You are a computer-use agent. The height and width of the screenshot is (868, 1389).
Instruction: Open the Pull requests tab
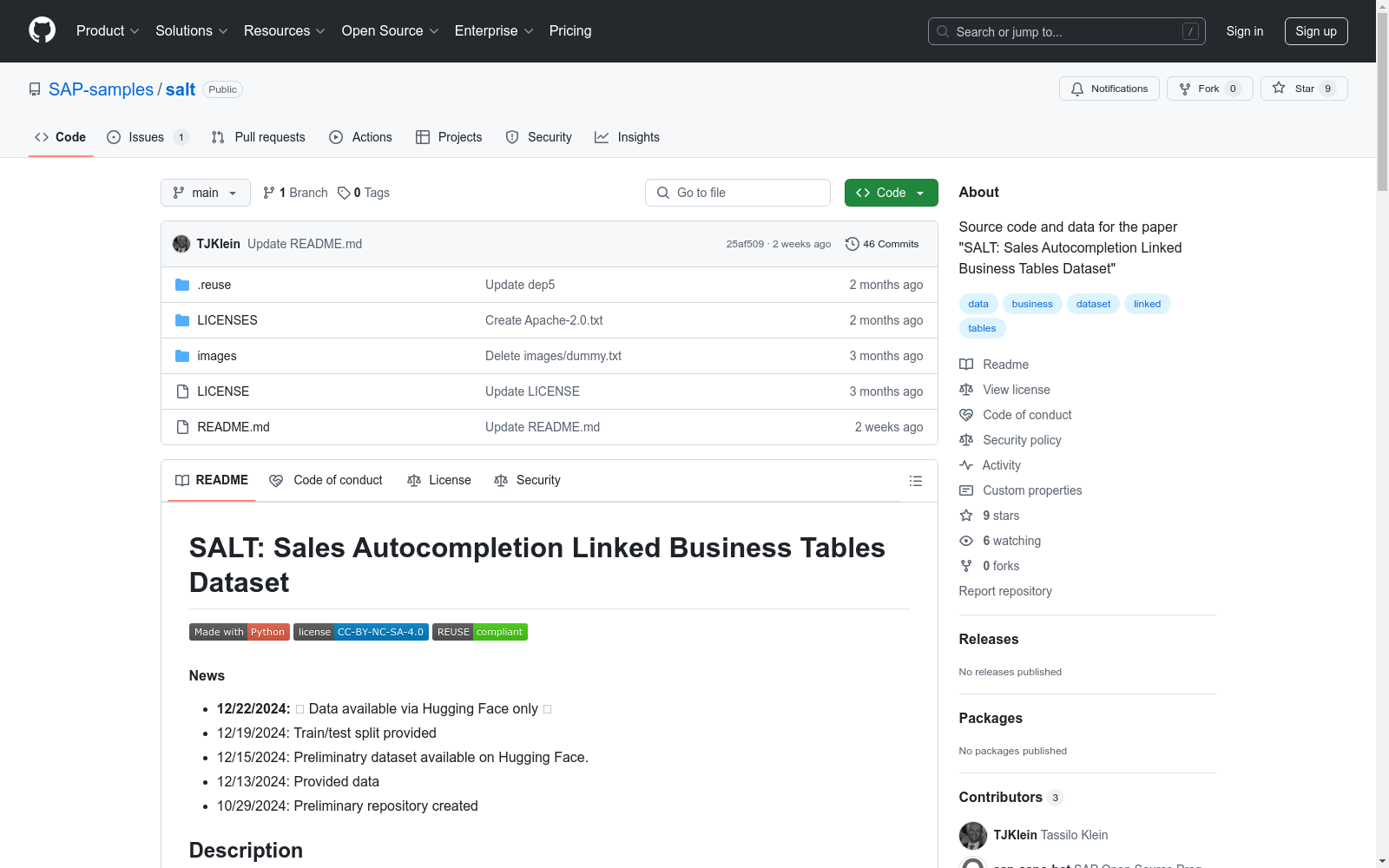click(259, 137)
